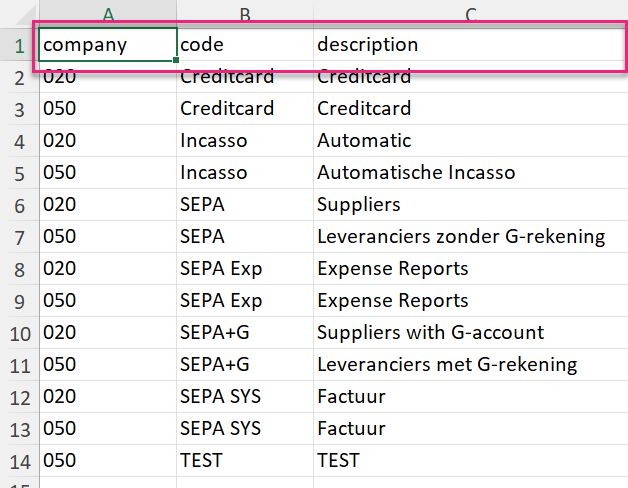628x488 pixels.
Task: Click 'Factuur' description cell in row 12
Action: click(471, 397)
